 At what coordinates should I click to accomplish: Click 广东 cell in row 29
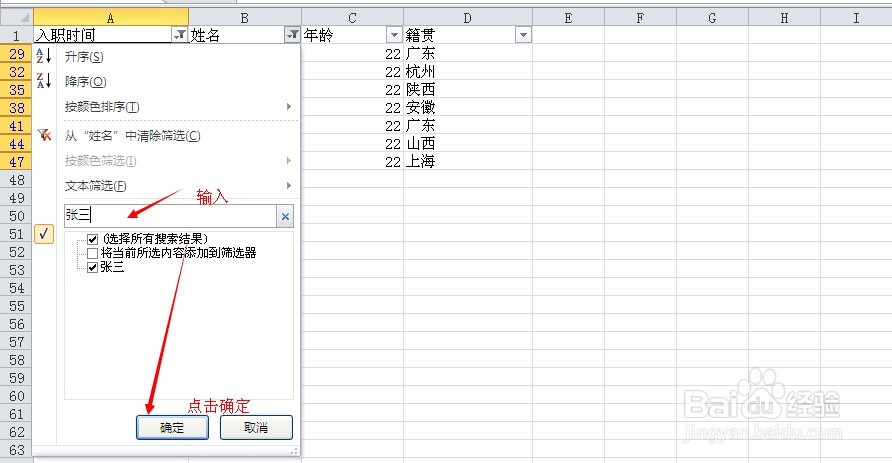(x=468, y=53)
